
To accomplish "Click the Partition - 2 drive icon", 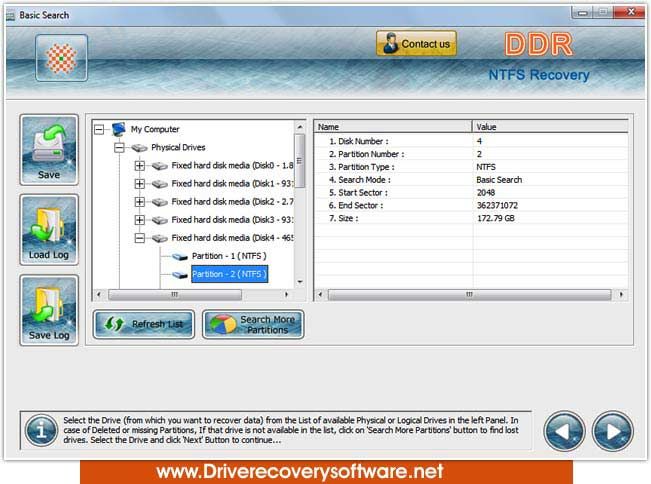I will pos(180,275).
